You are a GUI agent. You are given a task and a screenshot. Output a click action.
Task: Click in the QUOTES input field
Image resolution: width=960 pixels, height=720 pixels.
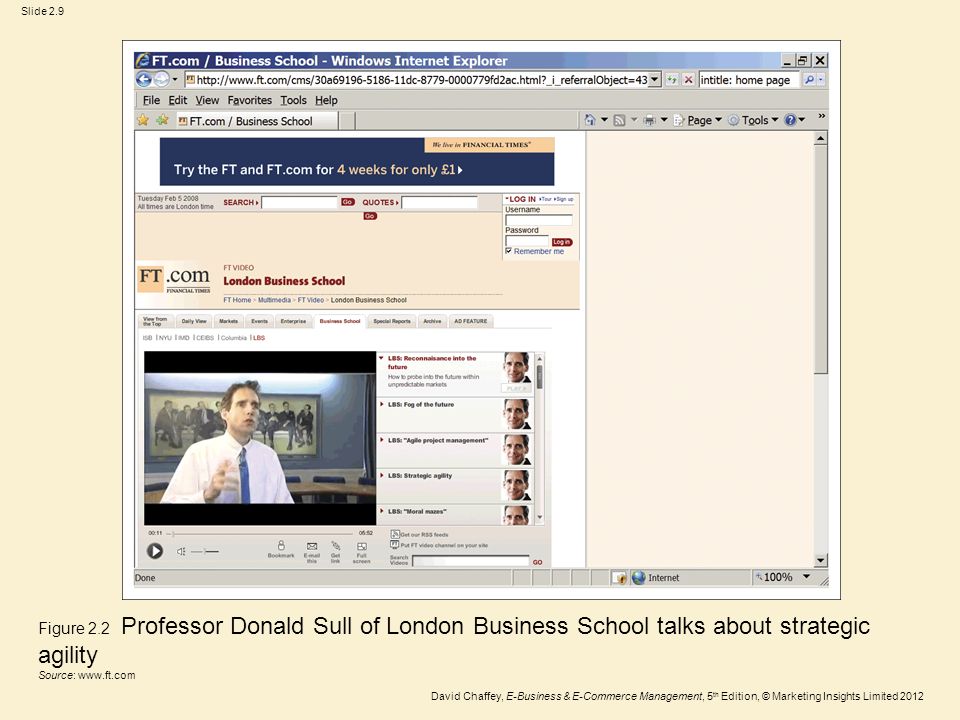coord(439,202)
